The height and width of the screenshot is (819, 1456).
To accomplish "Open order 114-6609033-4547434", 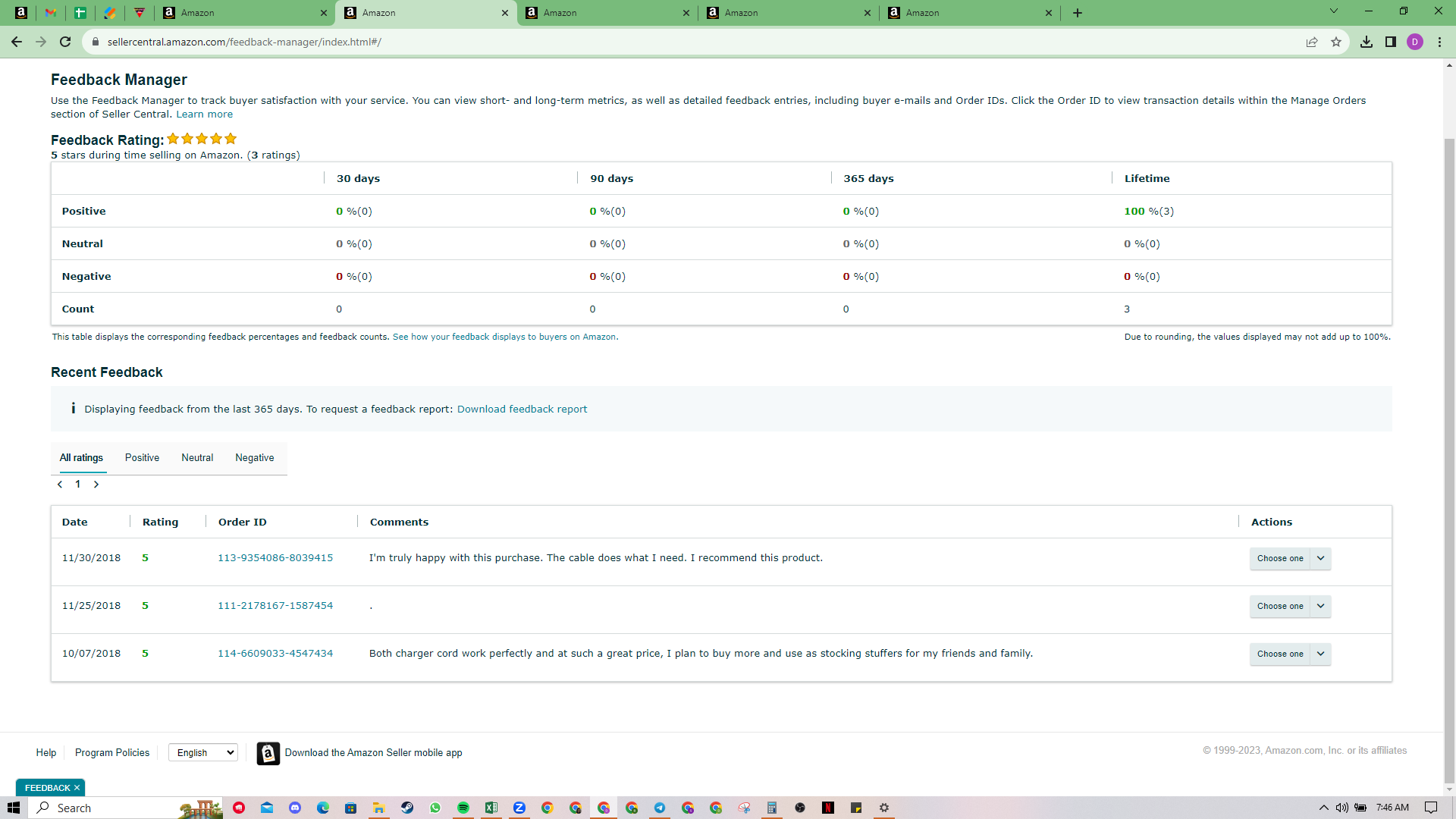I will 275,654.
